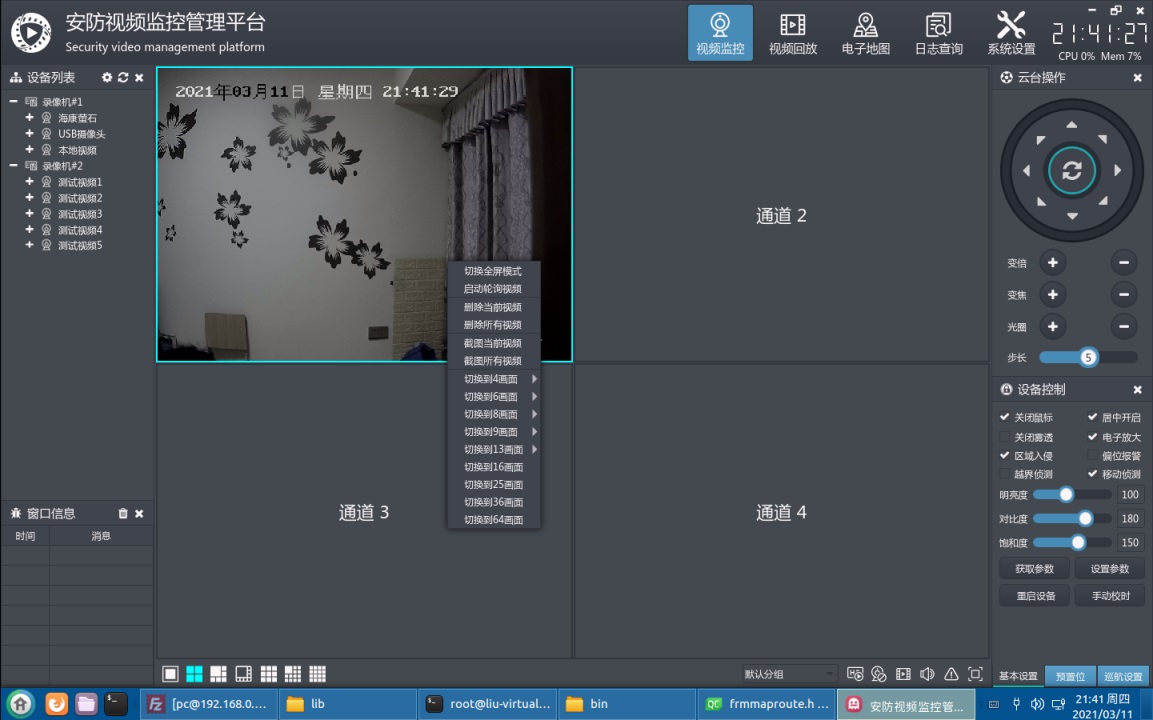Viewport: 1153px width, 720px height.
Task: Click the device list gear settings icon
Action: (x=107, y=78)
